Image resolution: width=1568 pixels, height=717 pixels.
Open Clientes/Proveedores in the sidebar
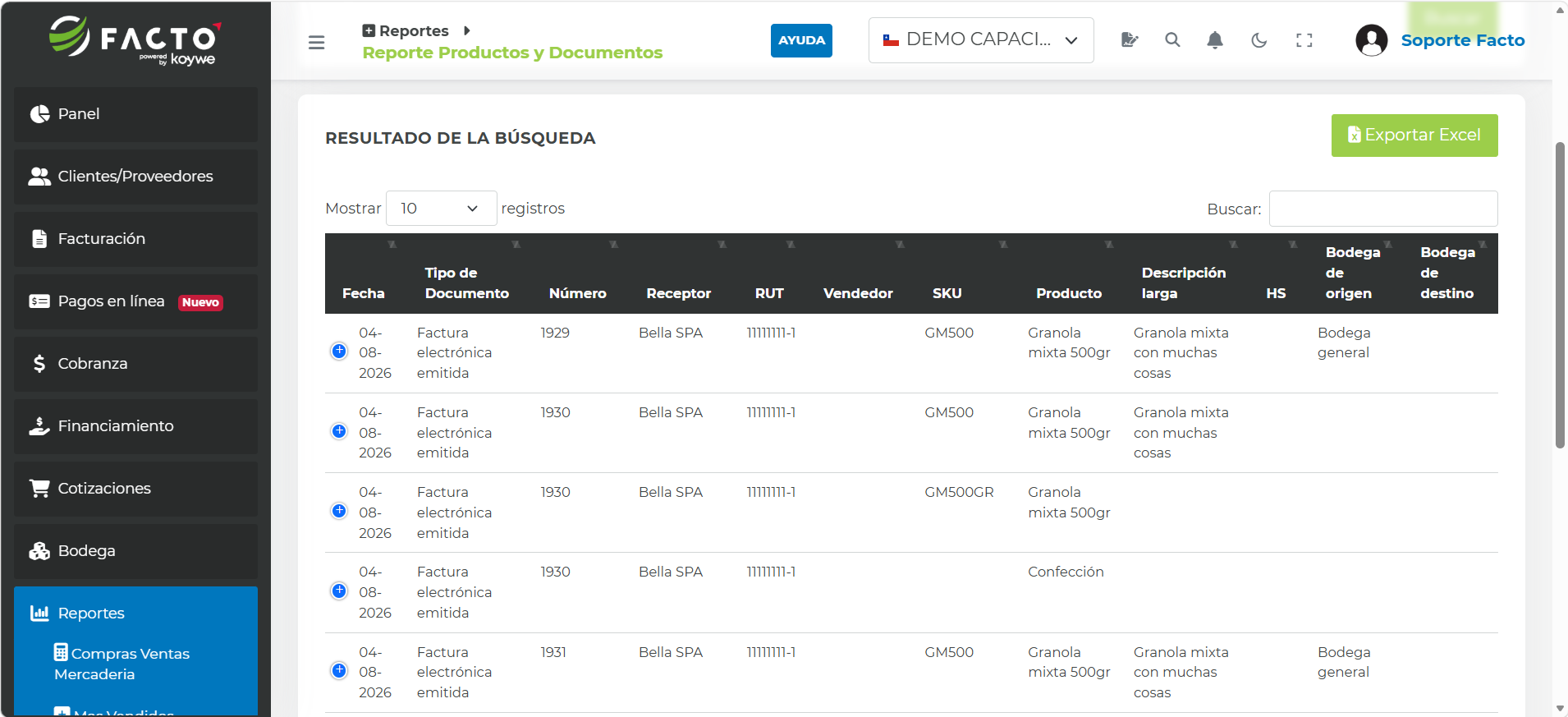click(135, 177)
